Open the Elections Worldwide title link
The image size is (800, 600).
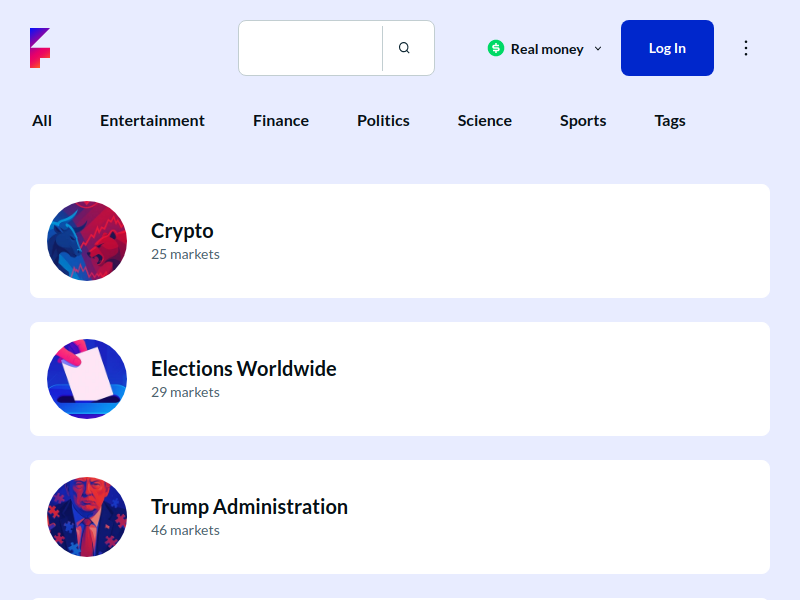(243, 369)
